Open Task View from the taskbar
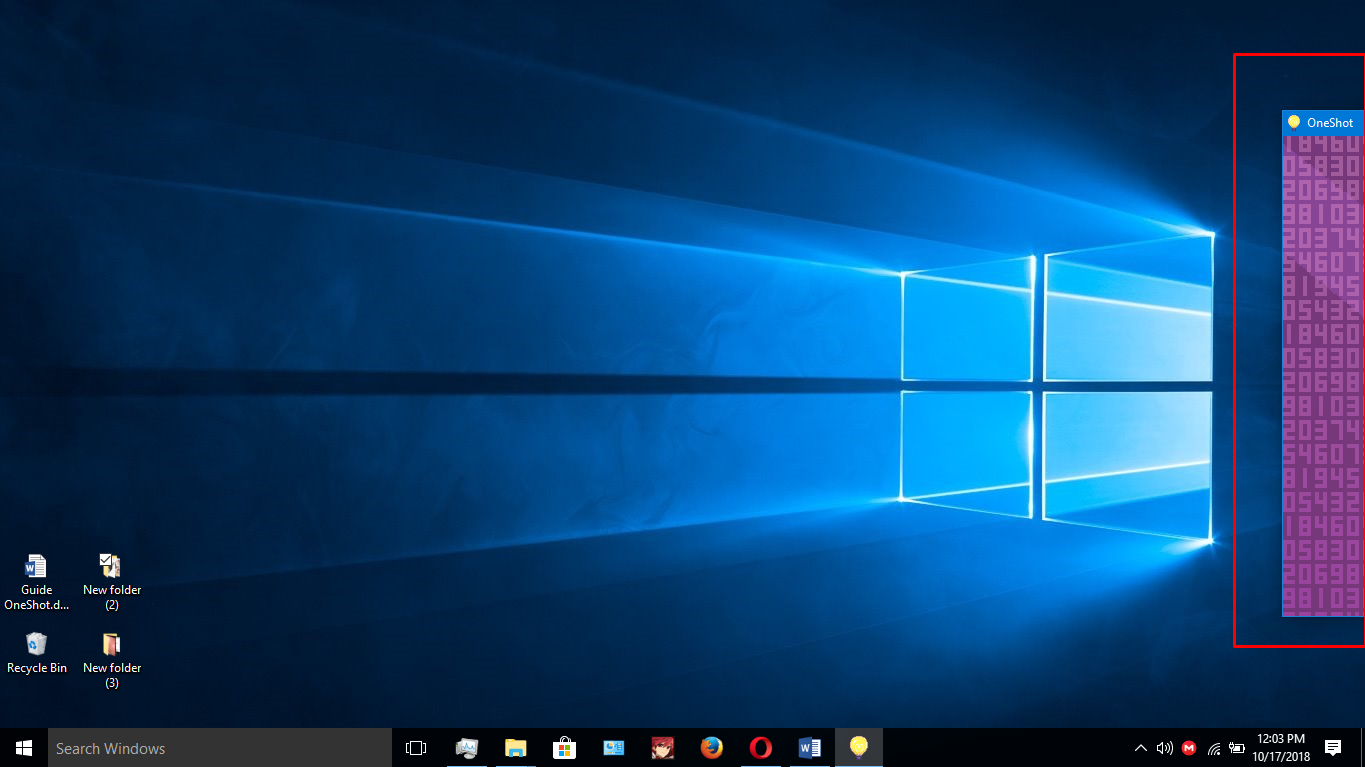The height and width of the screenshot is (767, 1365). [x=416, y=748]
